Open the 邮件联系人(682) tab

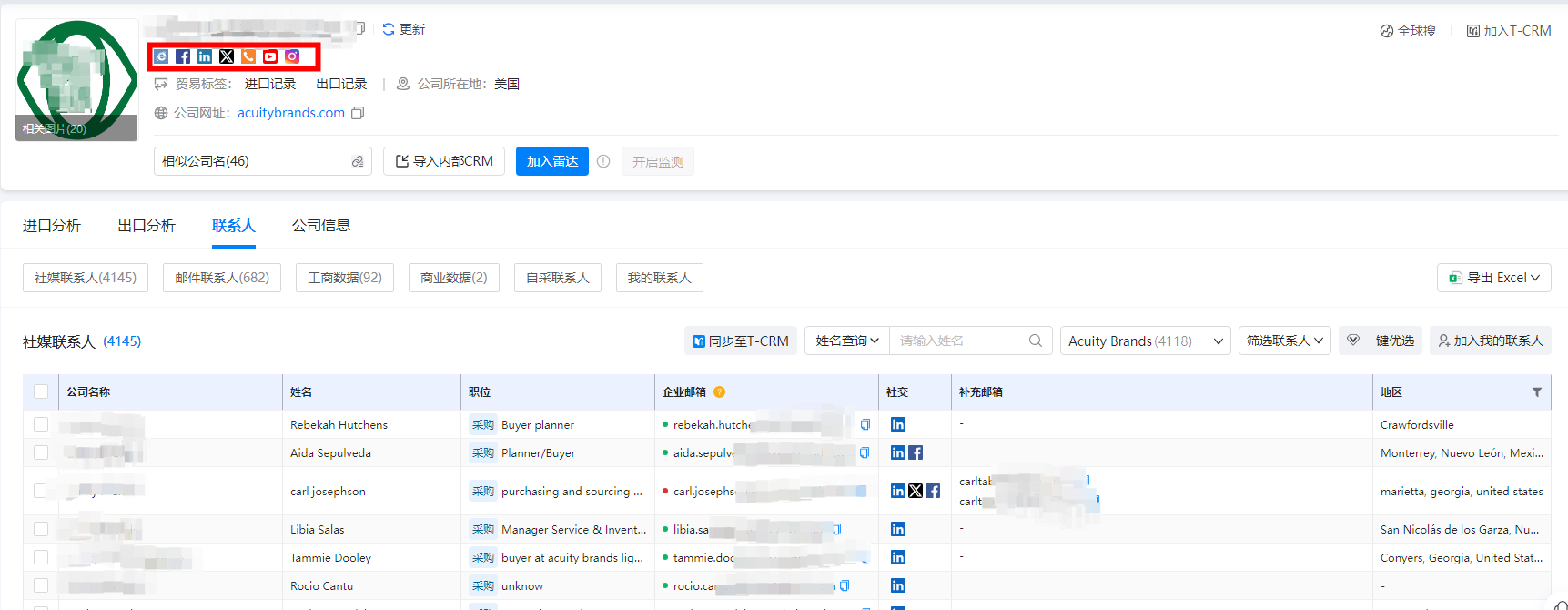(x=222, y=278)
